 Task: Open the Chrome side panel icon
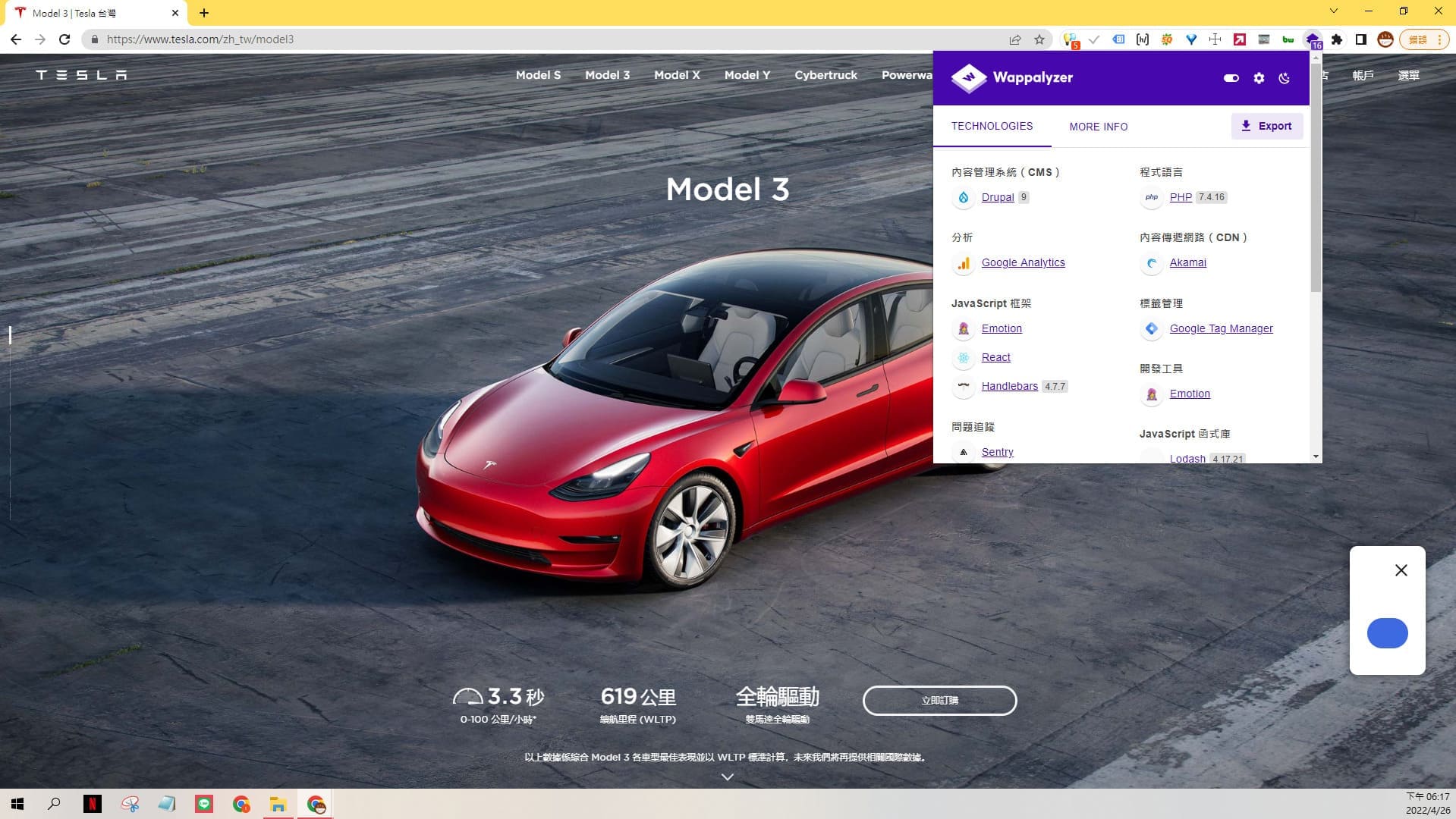coord(1361,39)
